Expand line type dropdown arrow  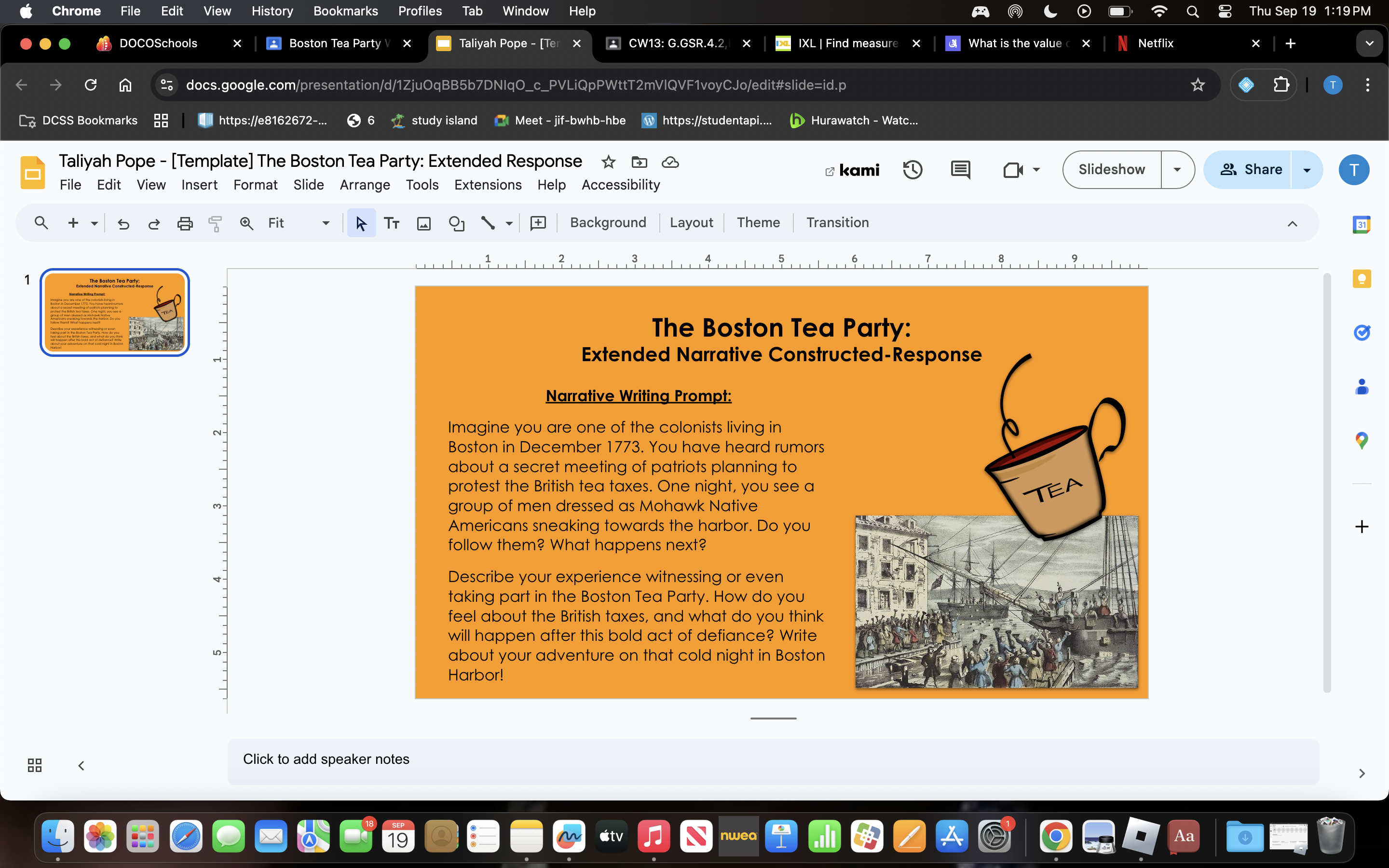pyautogui.click(x=508, y=223)
